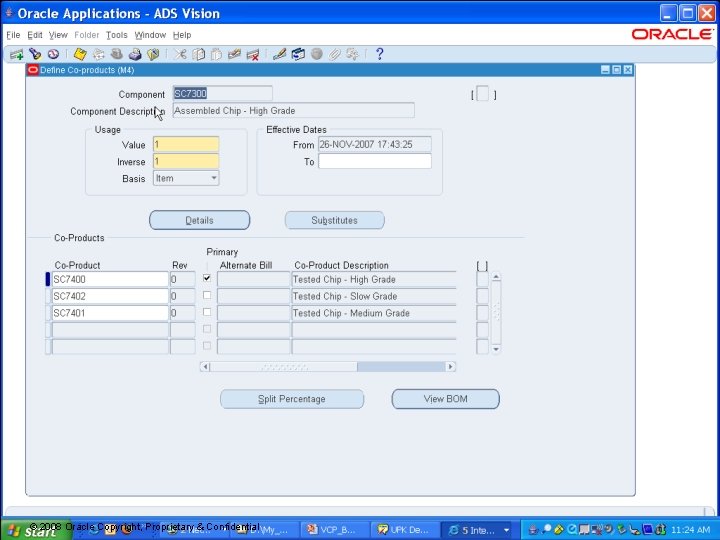Click the Zoom toolbar icon
Screen dimensions: 720x540
(x=298, y=55)
